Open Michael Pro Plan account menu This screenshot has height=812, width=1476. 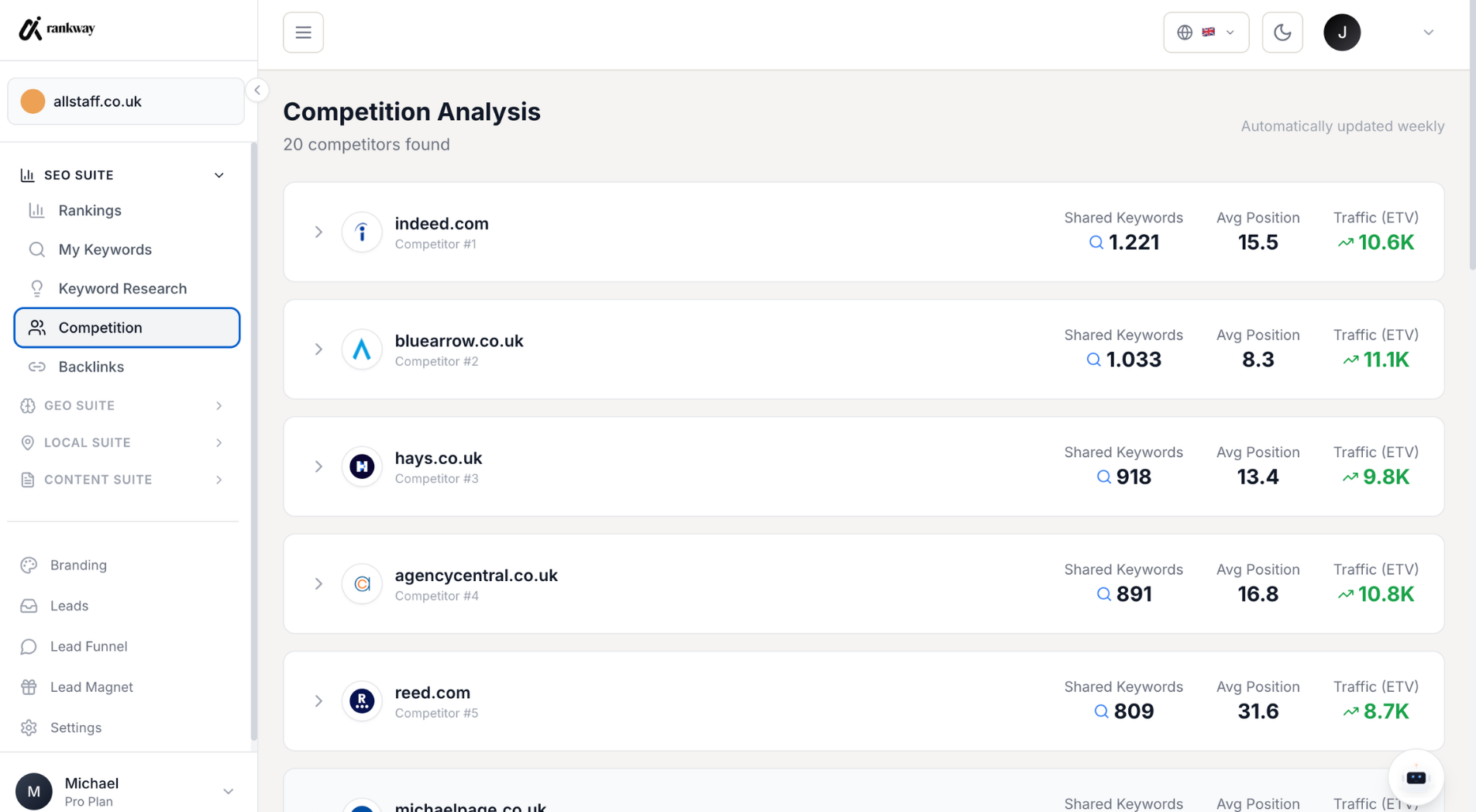coord(126,791)
